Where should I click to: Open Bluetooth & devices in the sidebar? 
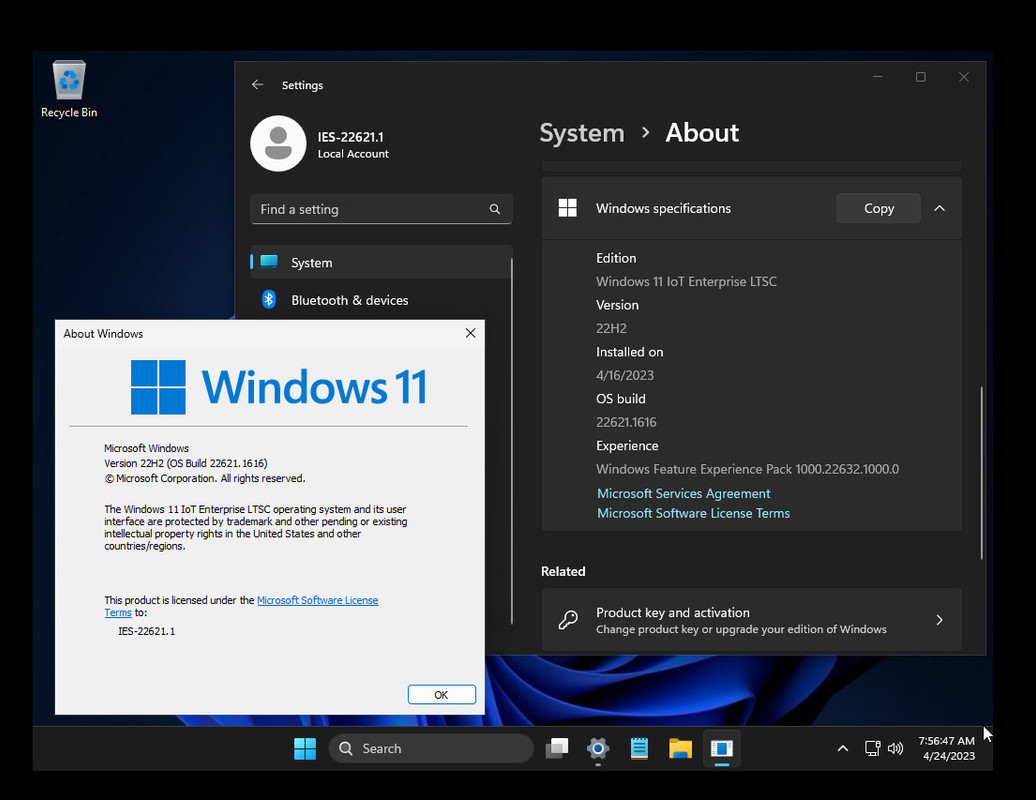[381, 300]
